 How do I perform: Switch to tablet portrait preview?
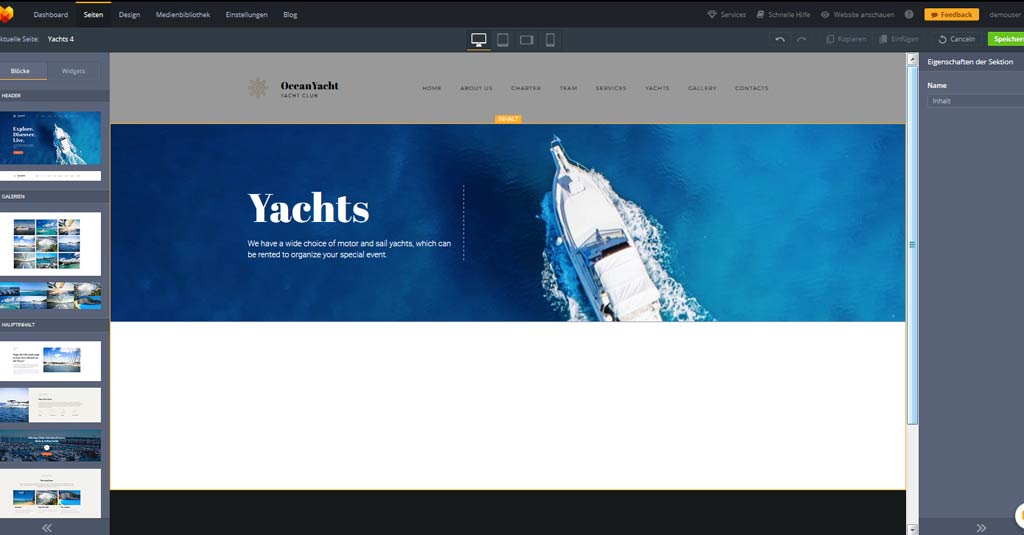503,40
